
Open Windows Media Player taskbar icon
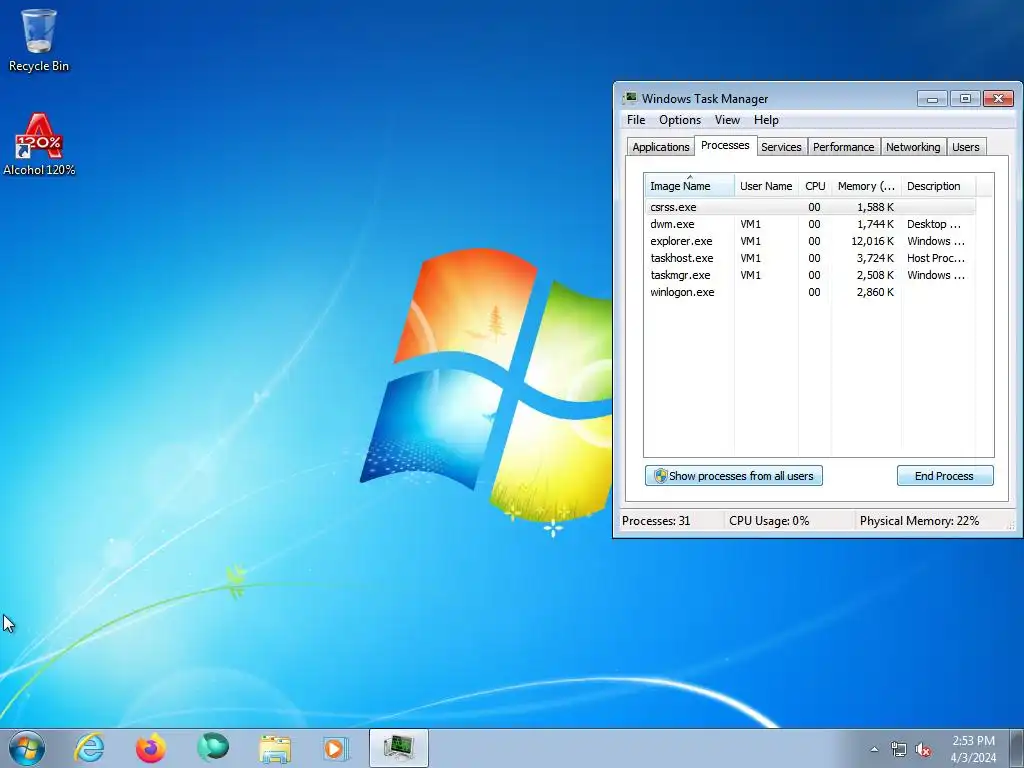coord(336,748)
